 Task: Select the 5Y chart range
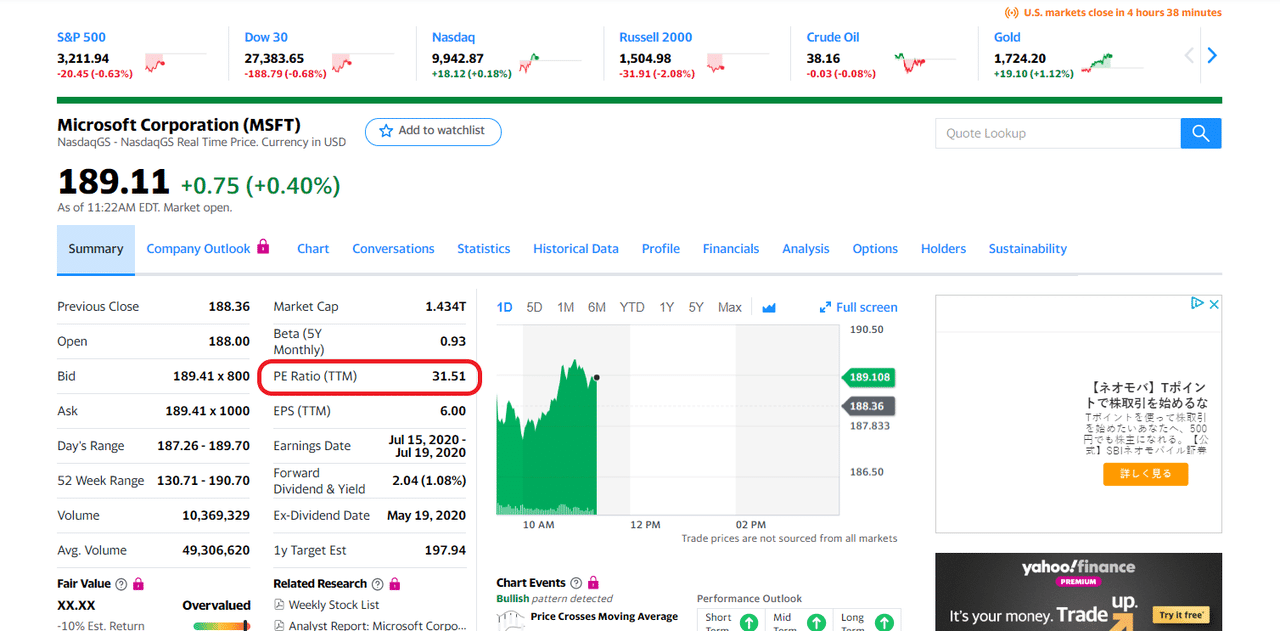click(697, 308)
